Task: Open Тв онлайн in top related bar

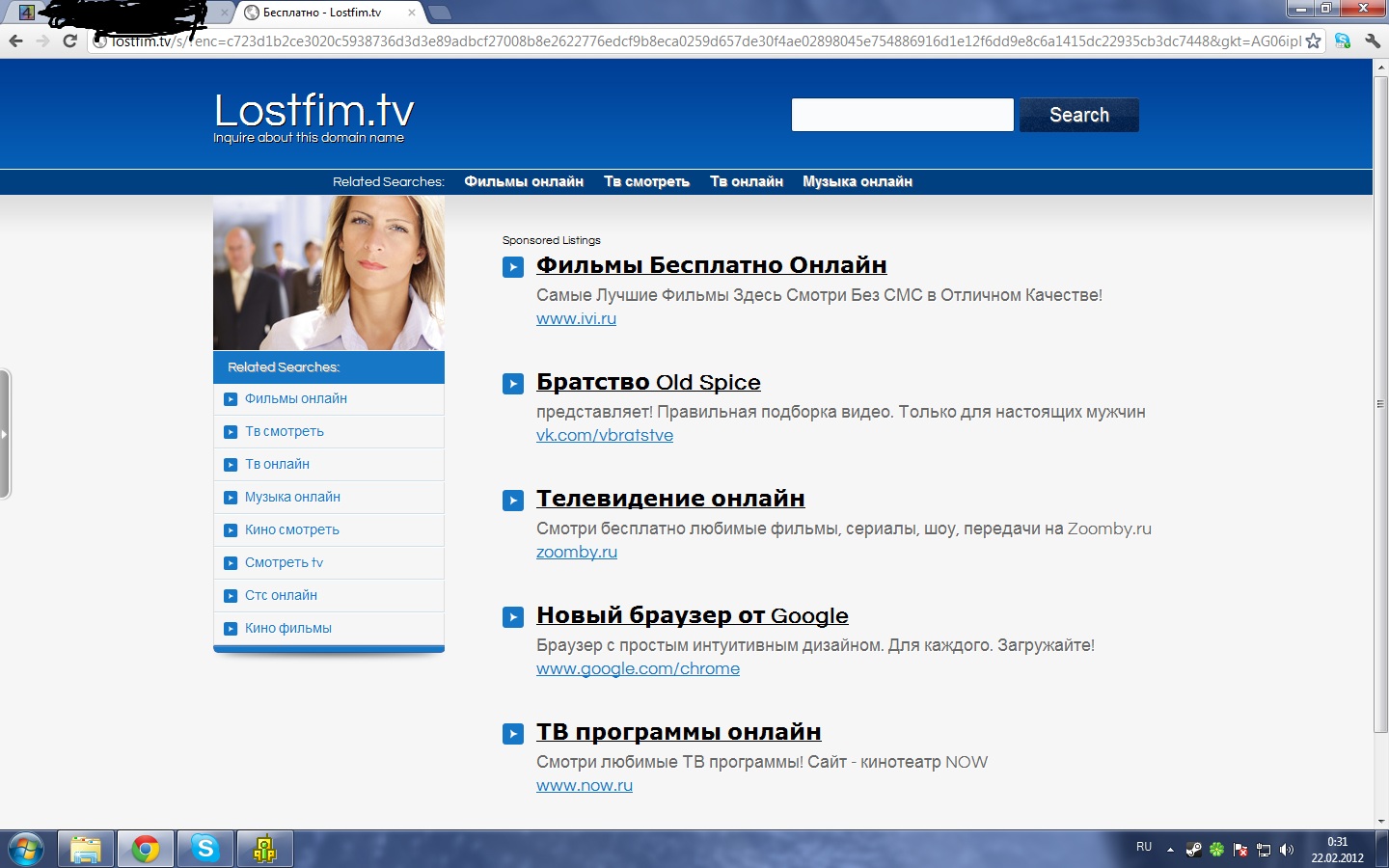Action: pyautogui.click(x=747, y=181)
